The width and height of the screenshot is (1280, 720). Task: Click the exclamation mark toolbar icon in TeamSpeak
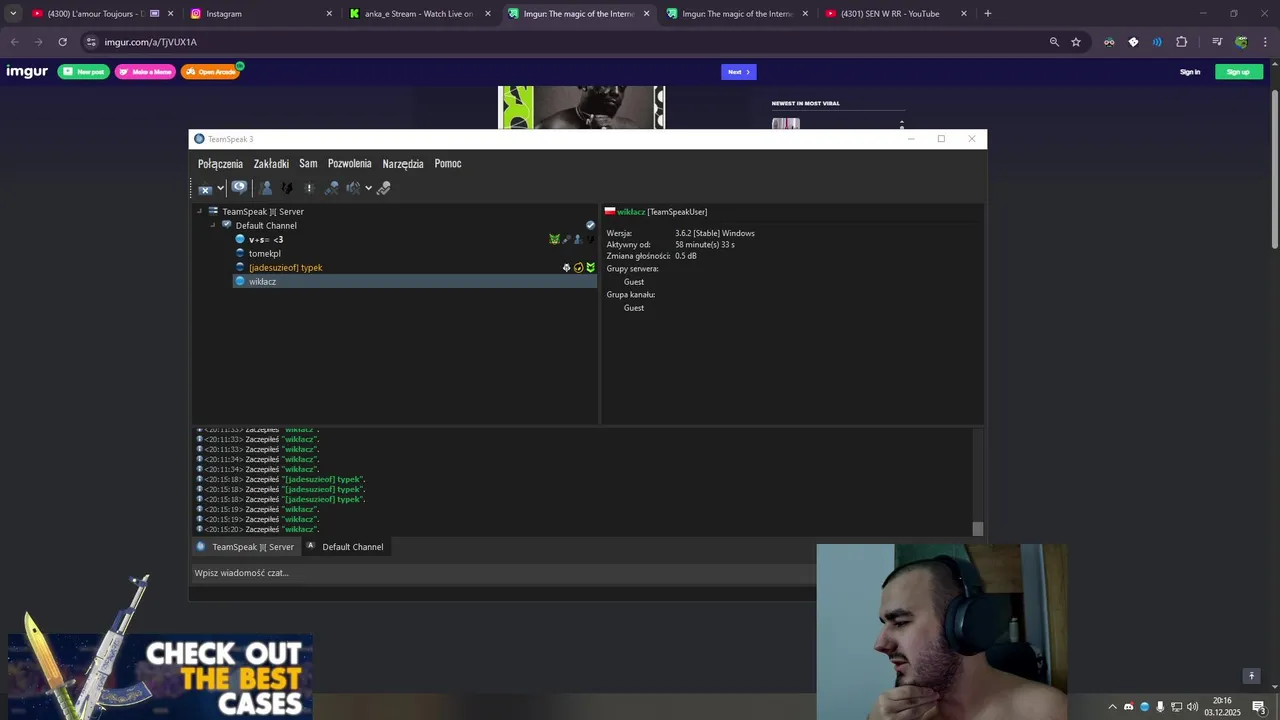click(x=309, y=188)
